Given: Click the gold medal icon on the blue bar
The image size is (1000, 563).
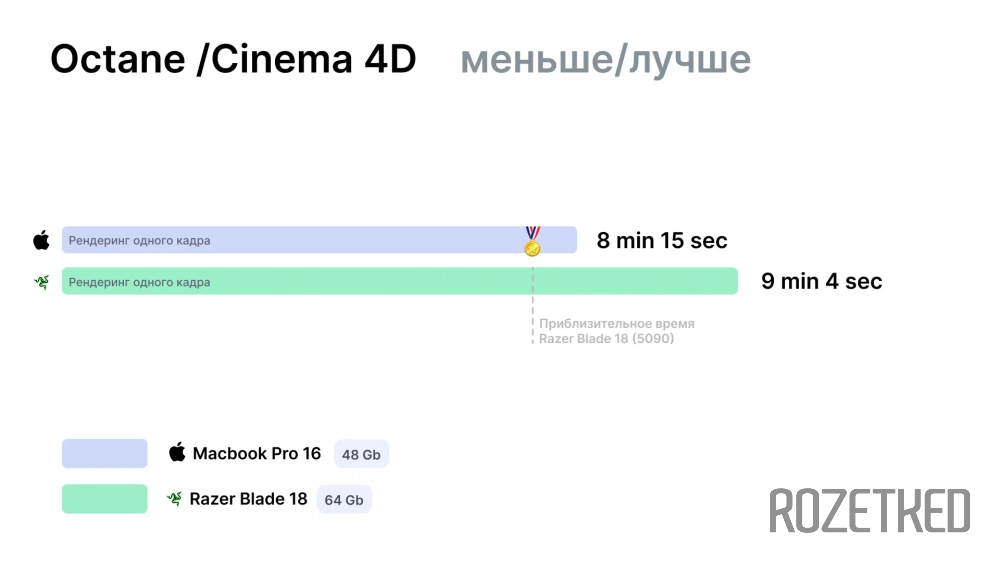Looking at the screenshot, I should click(533, 241).
